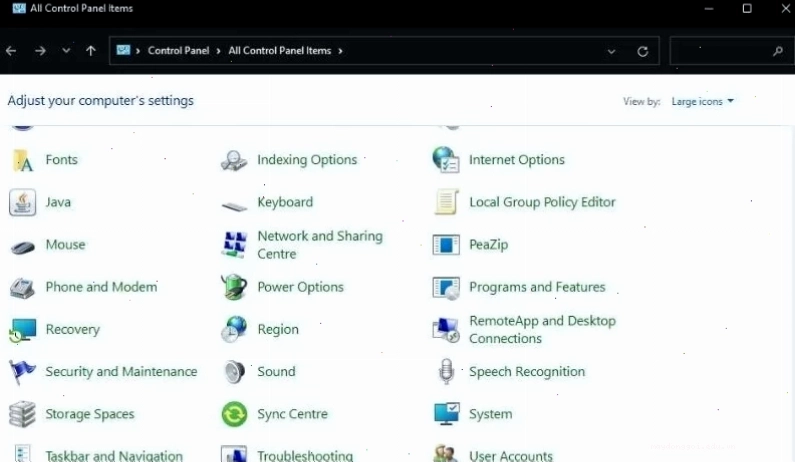This screenshot has height=463, width=795.
Task: Open the Fonts folder icon
Action: [22, 160]
